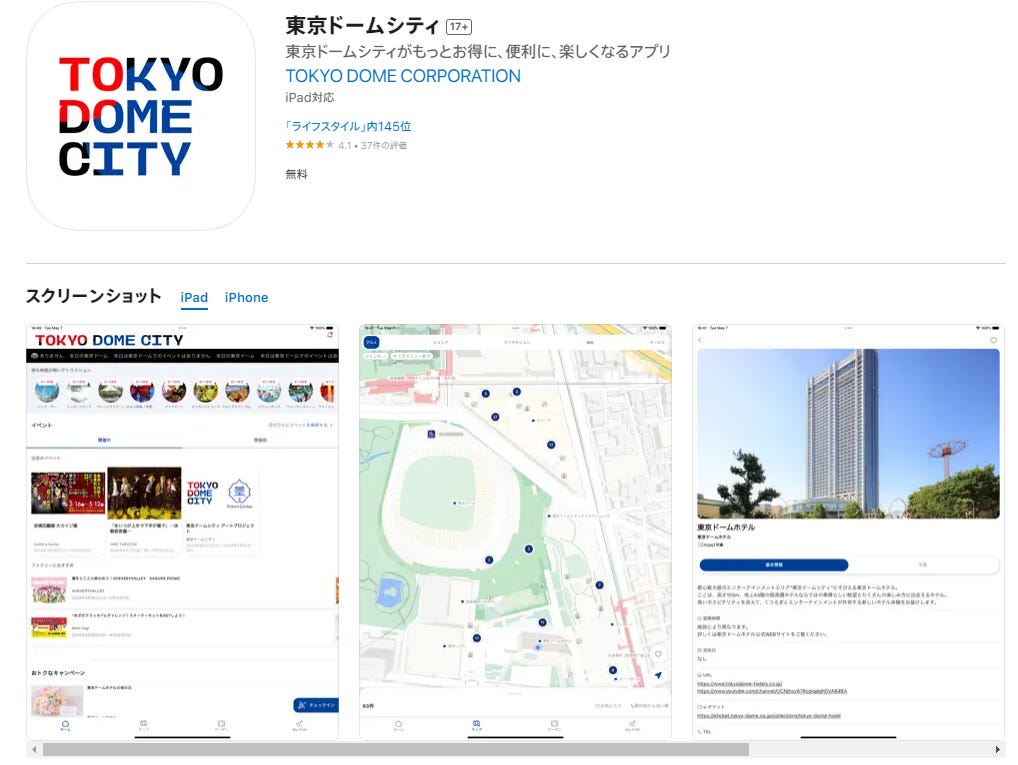The width and height of the screenshot is (1018, 765).
Task: Click the 37件の評価 review count text
Action: coord(384,145)
